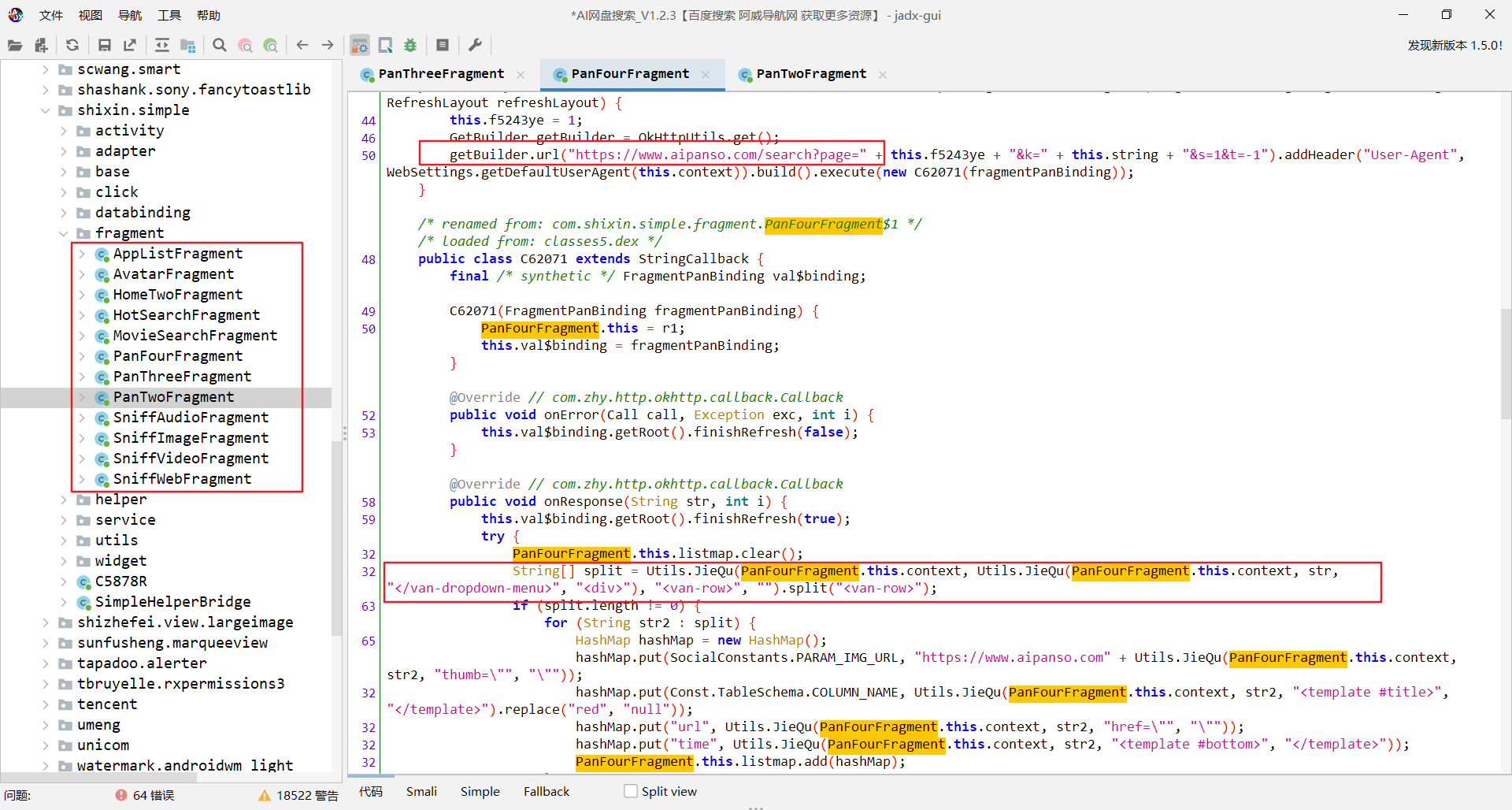Screen dimensions: 1512x810
Task: Expand the tencent package node
Action: tap(45, 704)
